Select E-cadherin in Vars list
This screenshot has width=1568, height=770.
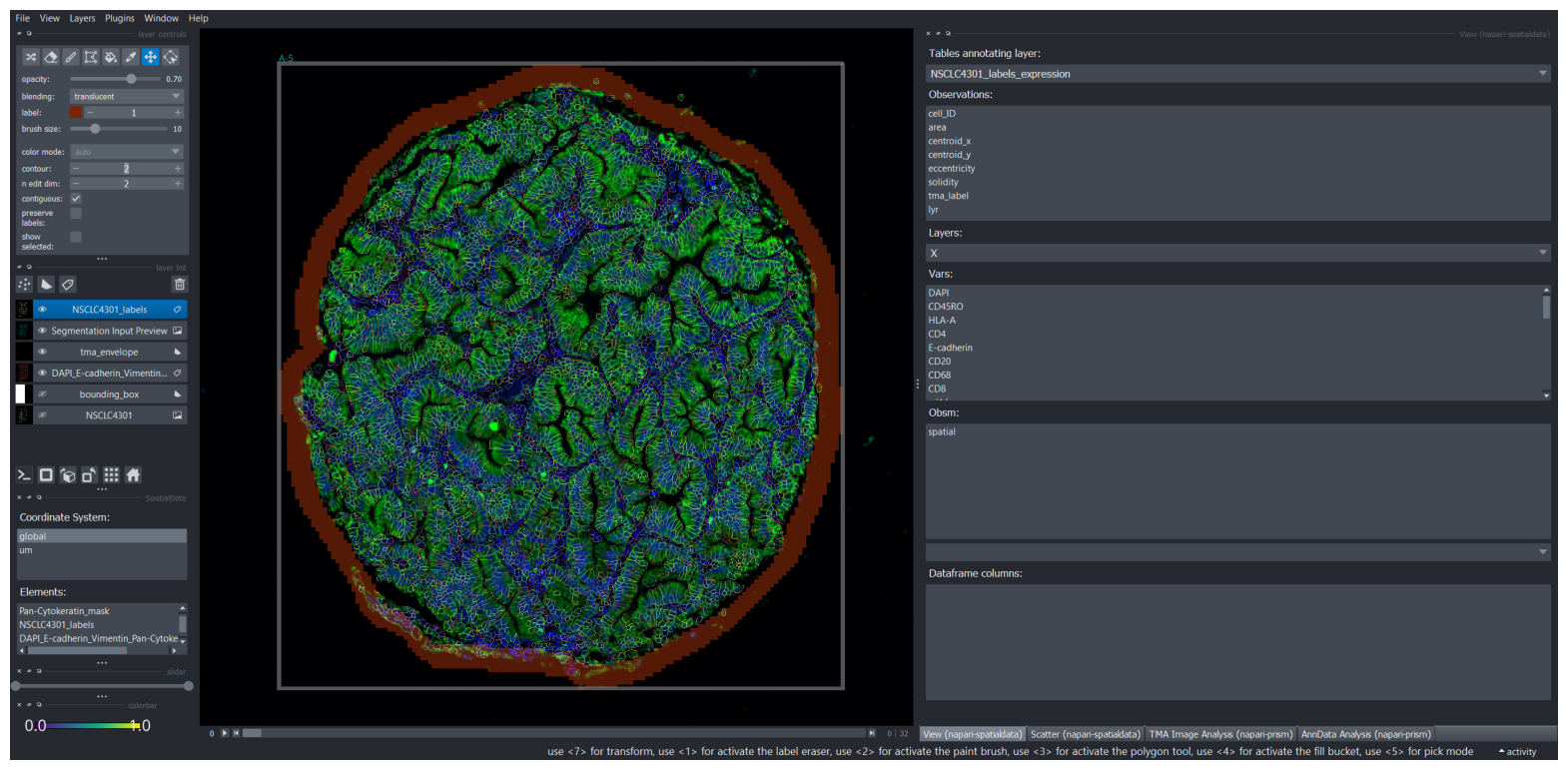950,348
